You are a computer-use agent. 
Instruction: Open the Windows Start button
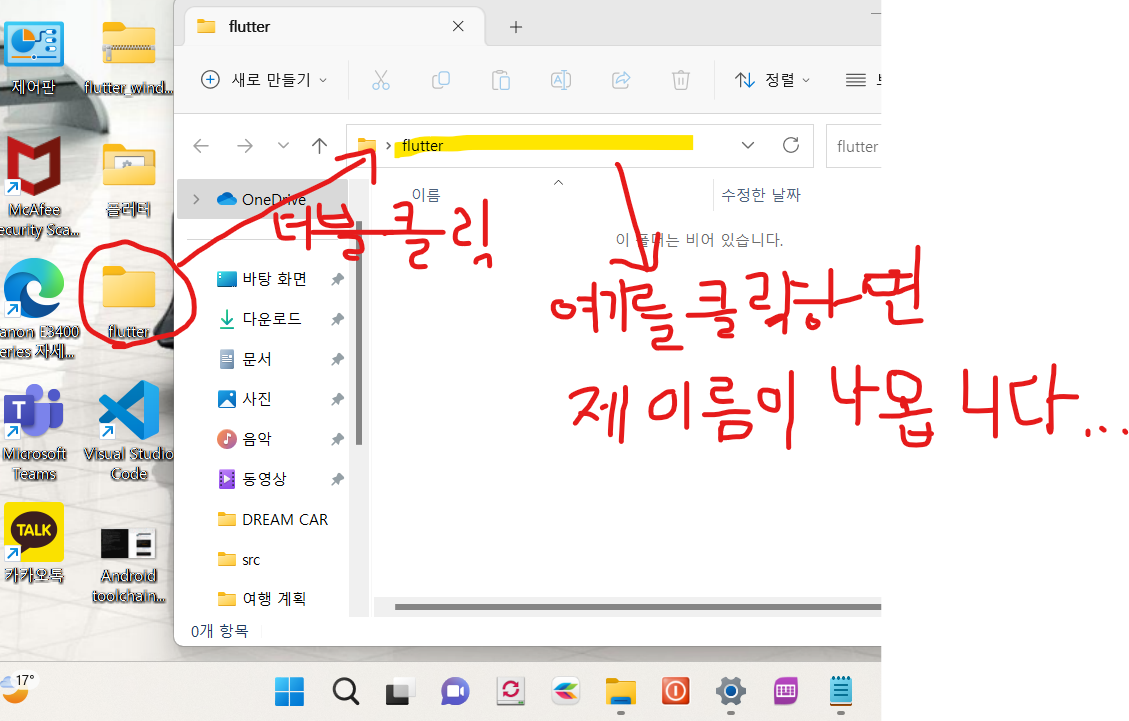289,691
